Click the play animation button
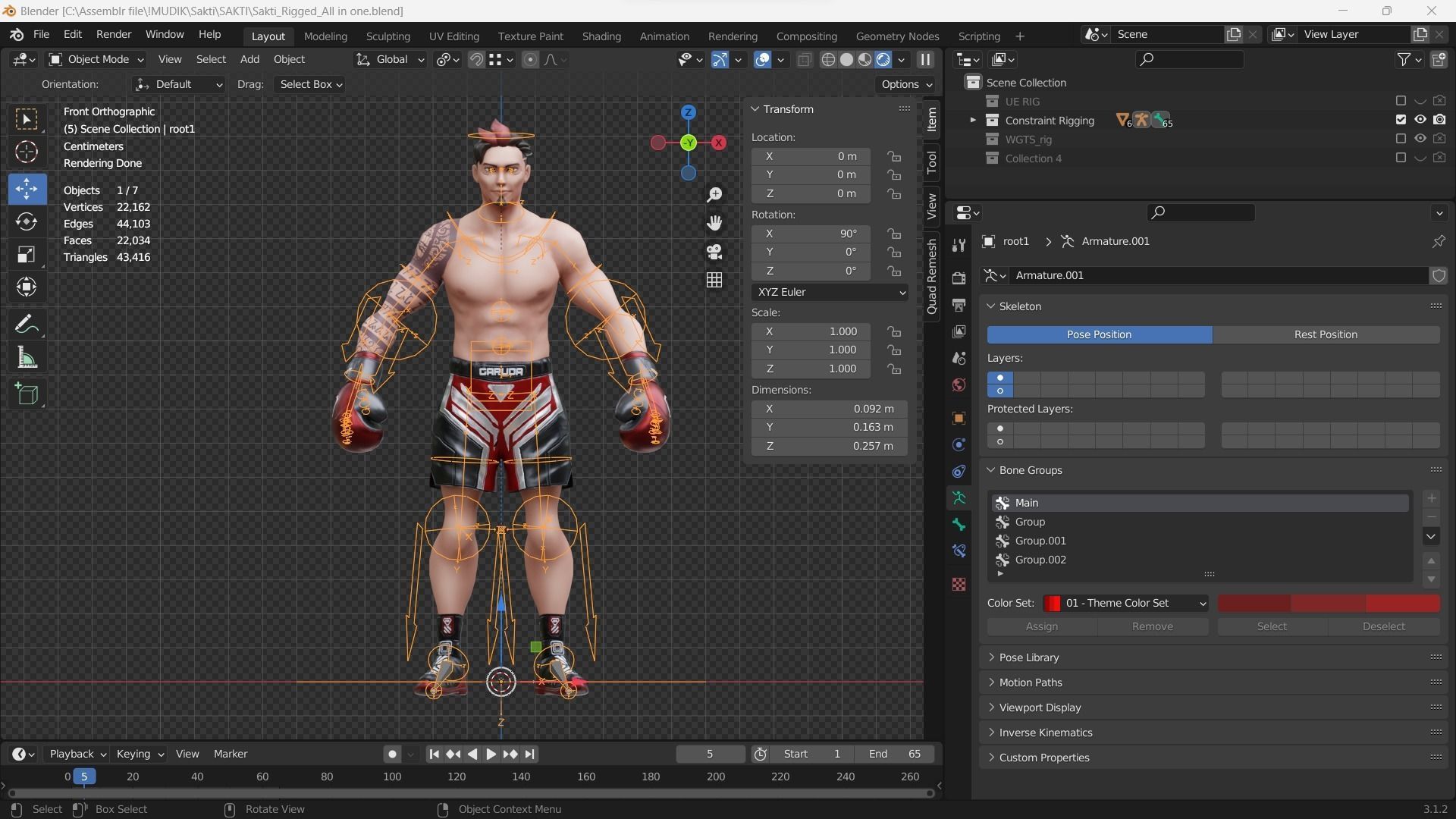This screenshot has height=819, width=1456. [x=491, y=754]
